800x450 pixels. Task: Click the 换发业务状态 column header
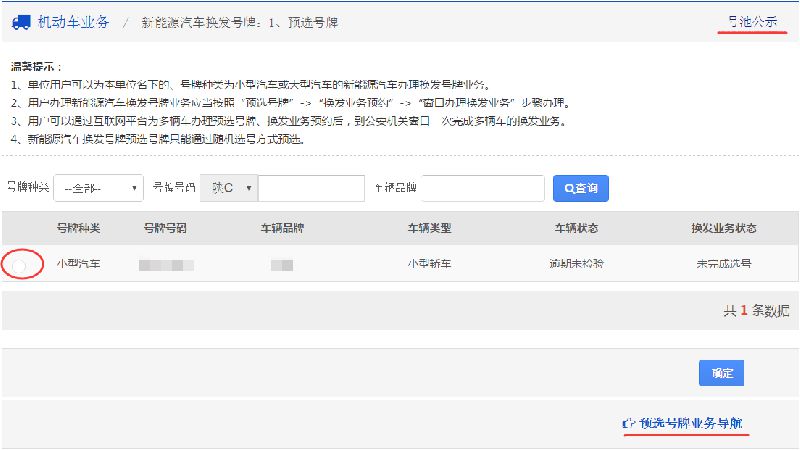pyautogui.click(x=723, y=228)
